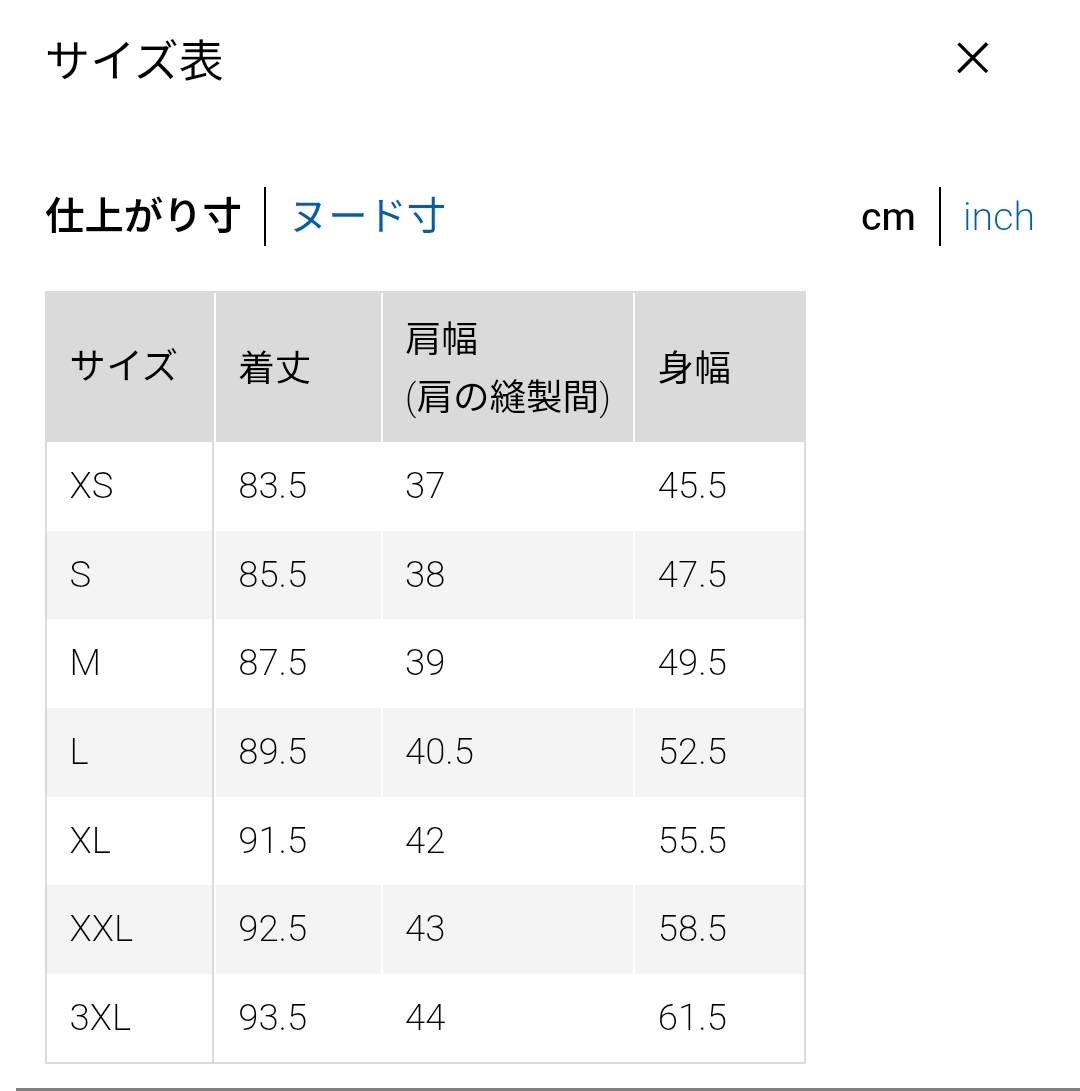Select cm as the measurement unit
The width and height of the screenshot is (1080, 1091).
888,217
